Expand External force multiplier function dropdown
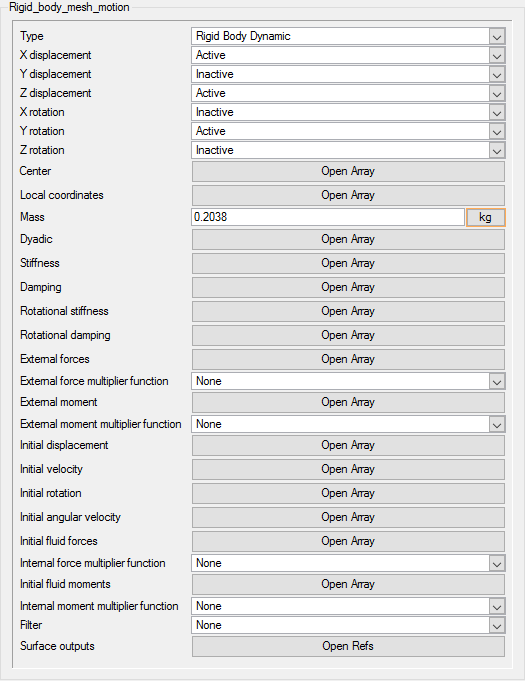Screen dimensions: 525x681 (x=348, y=381)
